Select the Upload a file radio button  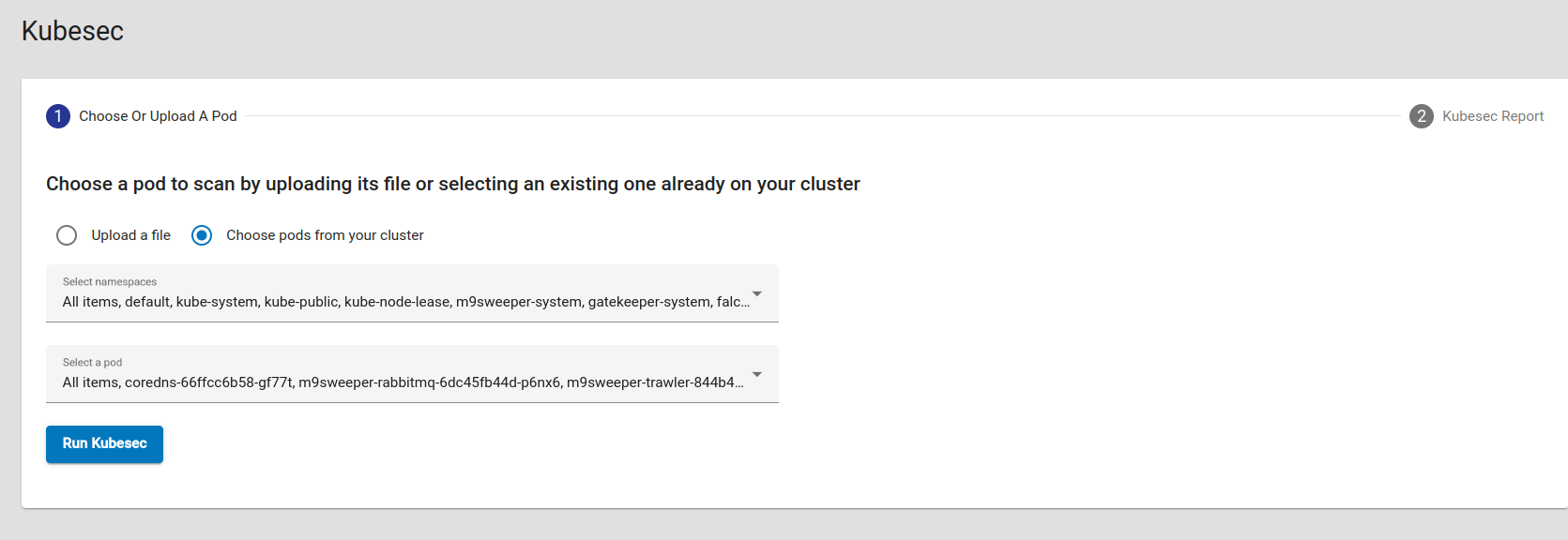click(67, 235)
